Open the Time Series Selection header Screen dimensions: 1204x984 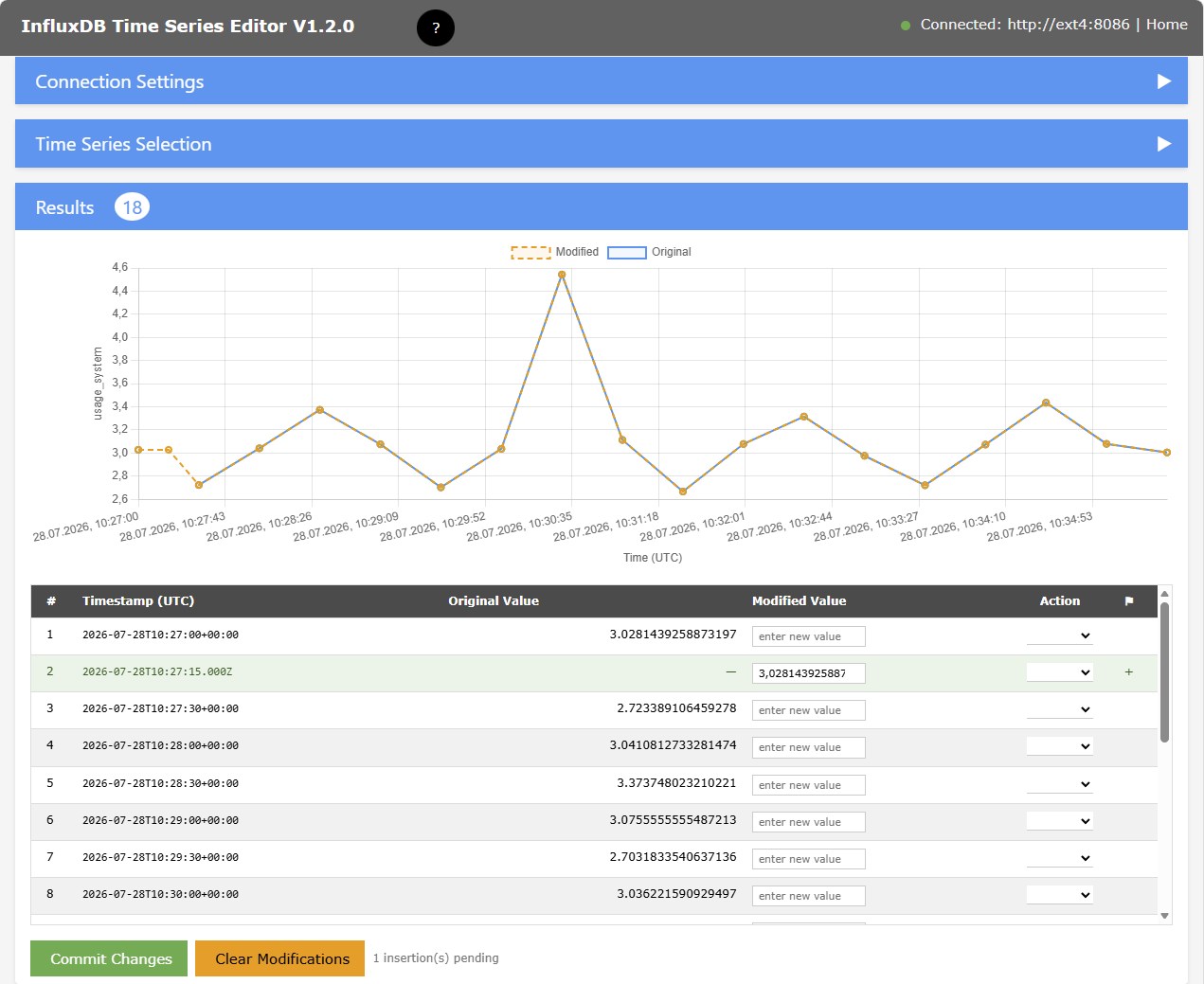[x=602, y=143]
